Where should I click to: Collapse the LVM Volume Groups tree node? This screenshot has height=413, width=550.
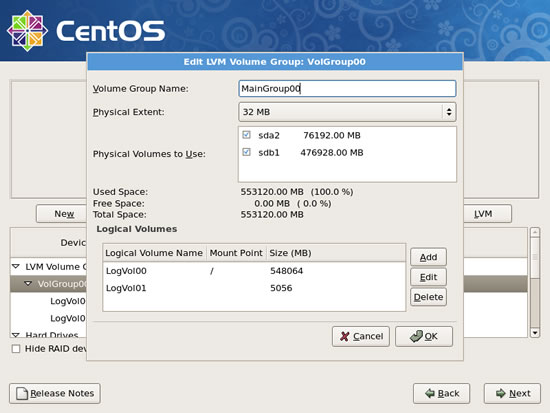tap(16, 266)
